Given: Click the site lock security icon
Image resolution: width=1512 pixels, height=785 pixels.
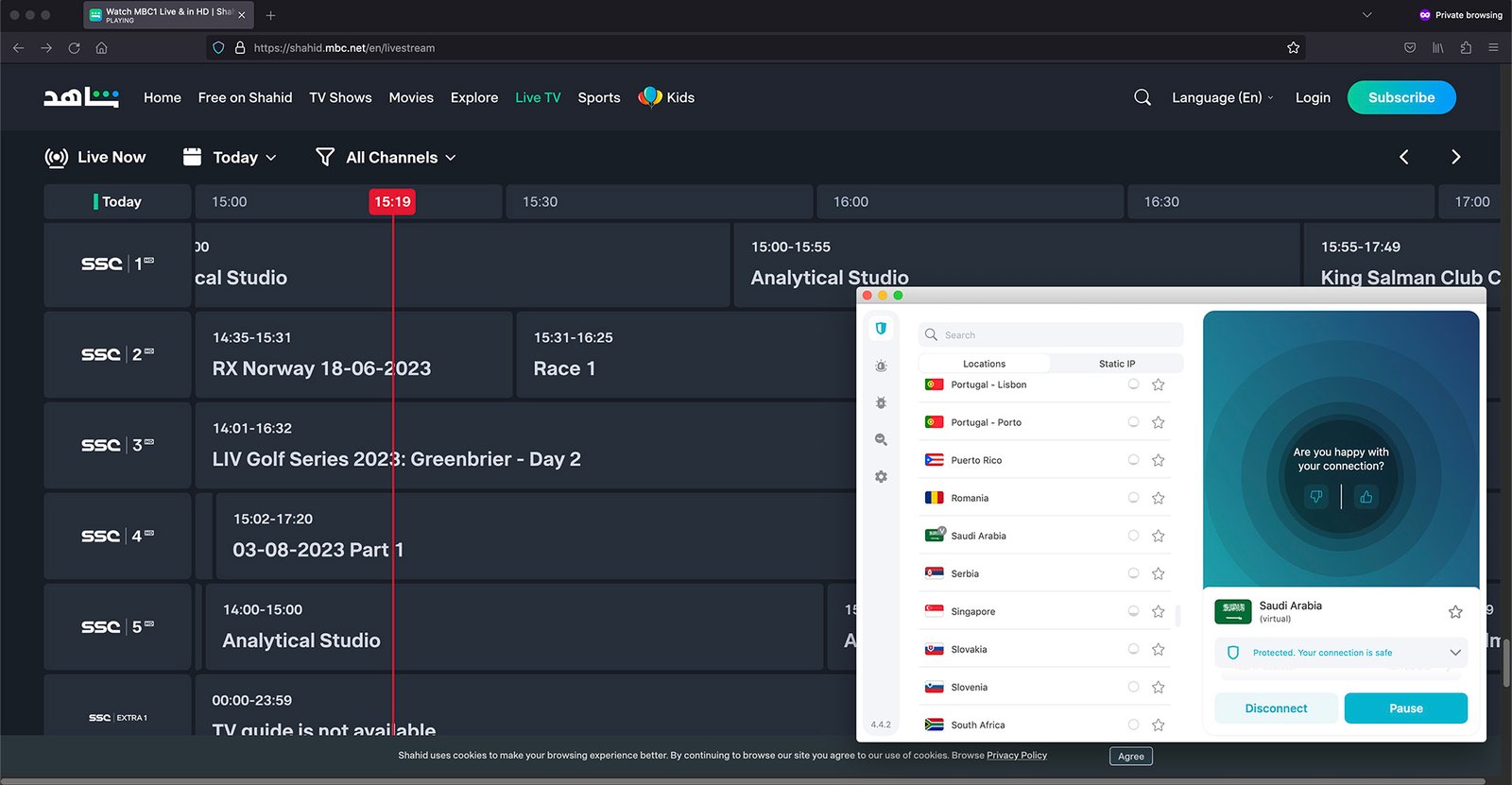Looking at the screenshot, I should click(240, 47).
